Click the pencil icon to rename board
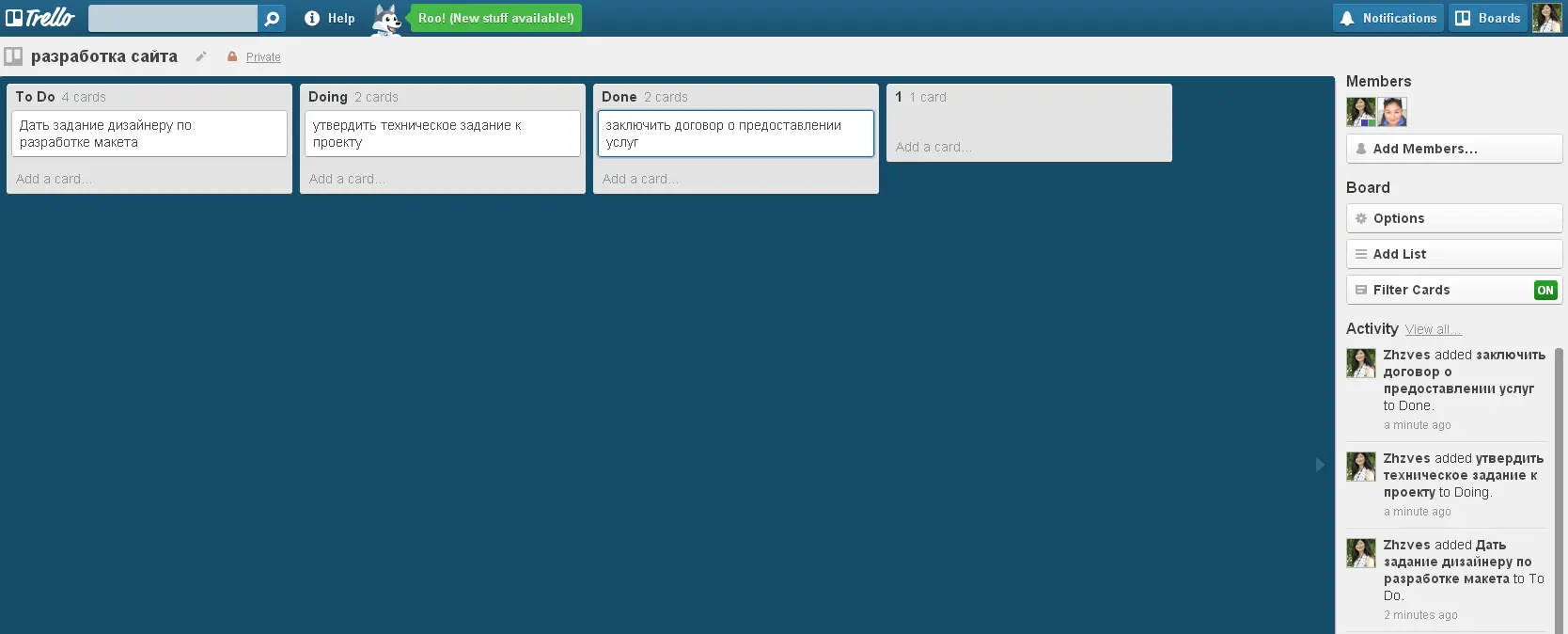The height and width of the screenshot is (634, 1568). (x=200, y=56)
